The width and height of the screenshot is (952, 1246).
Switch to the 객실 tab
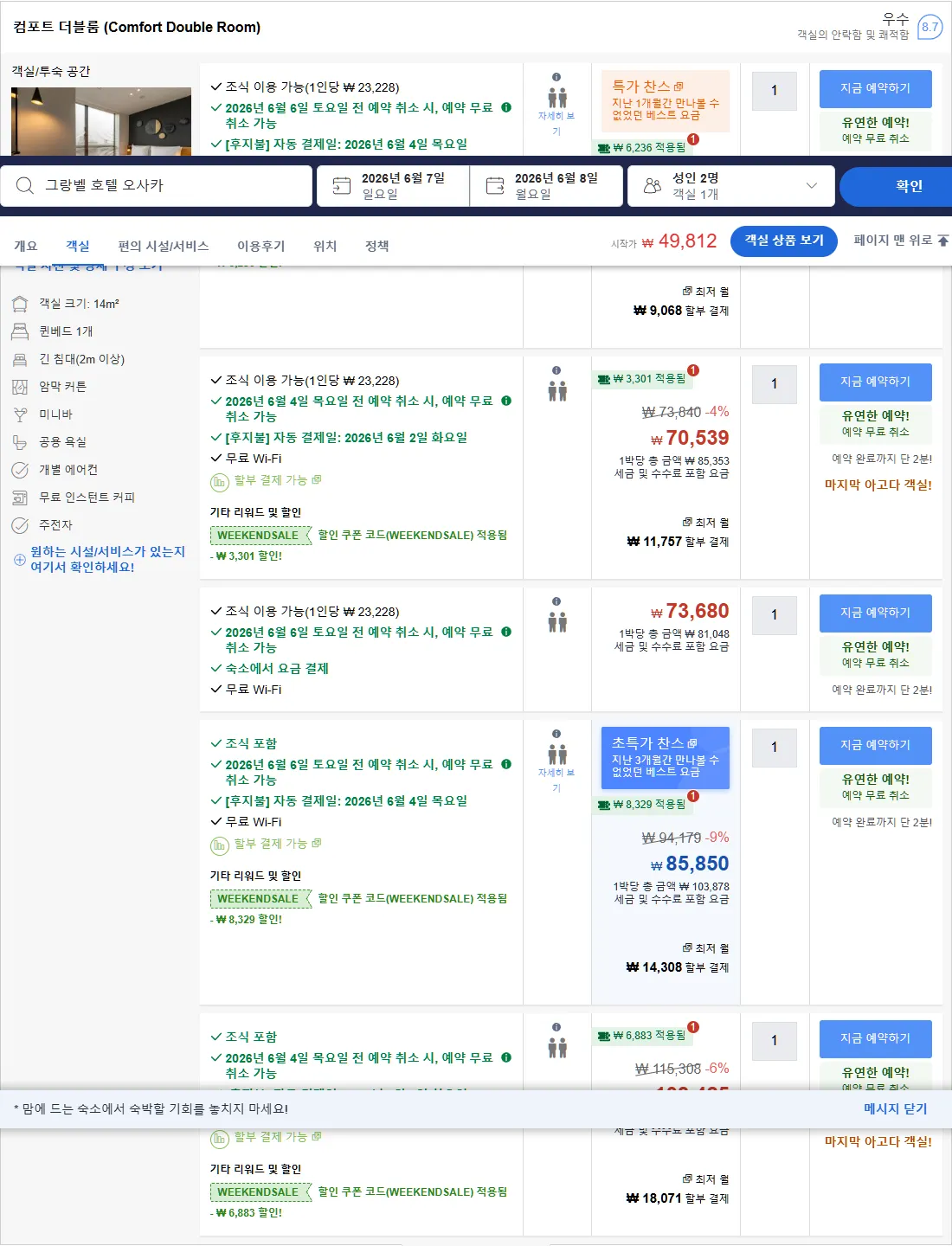click(x=78, y=246)
